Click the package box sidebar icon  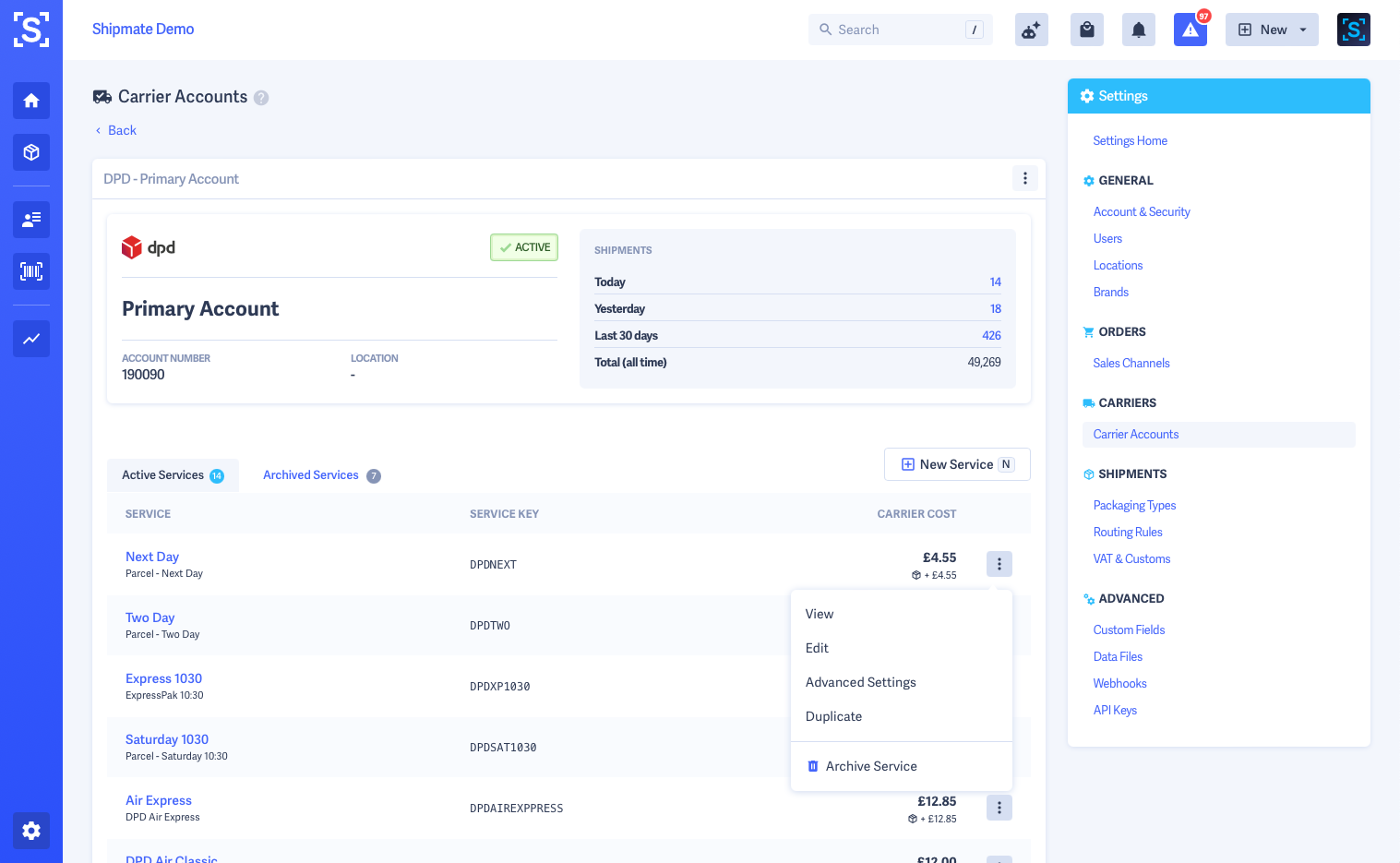pyautogui.click(x=31, y=152)
